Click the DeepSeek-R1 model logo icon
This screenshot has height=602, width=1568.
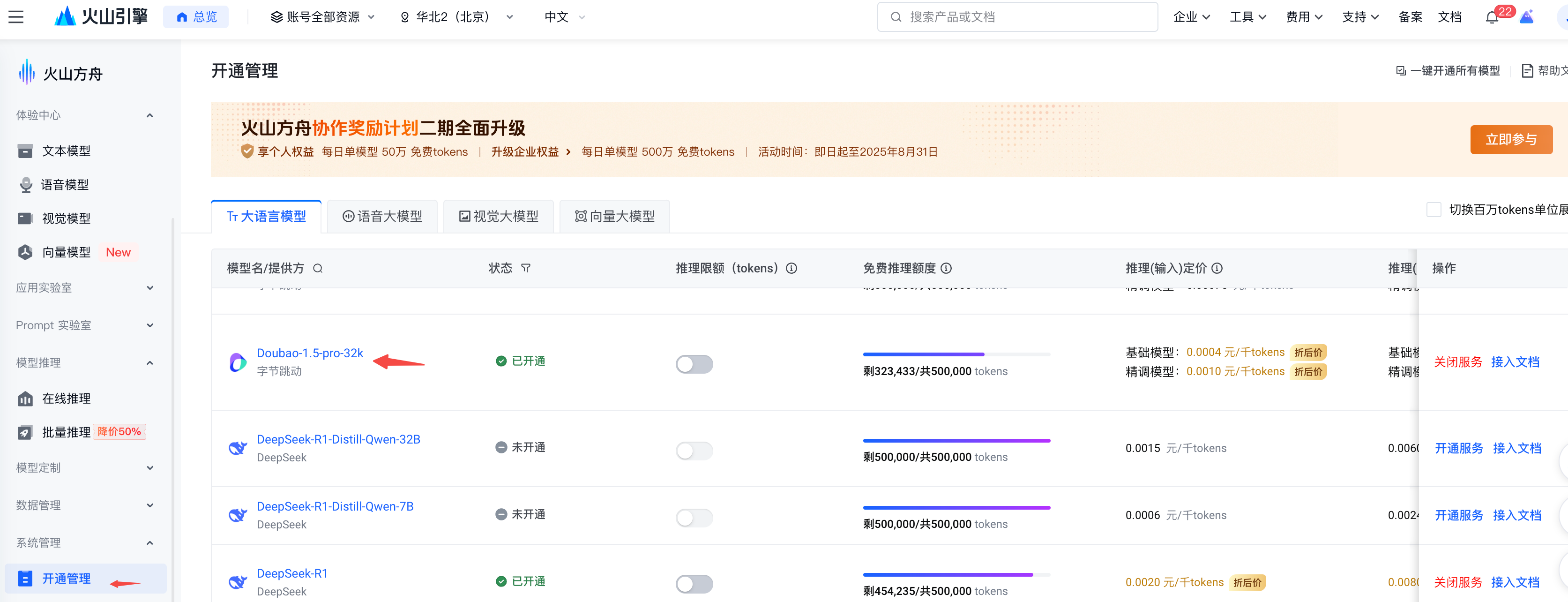(x=238, y=582)
